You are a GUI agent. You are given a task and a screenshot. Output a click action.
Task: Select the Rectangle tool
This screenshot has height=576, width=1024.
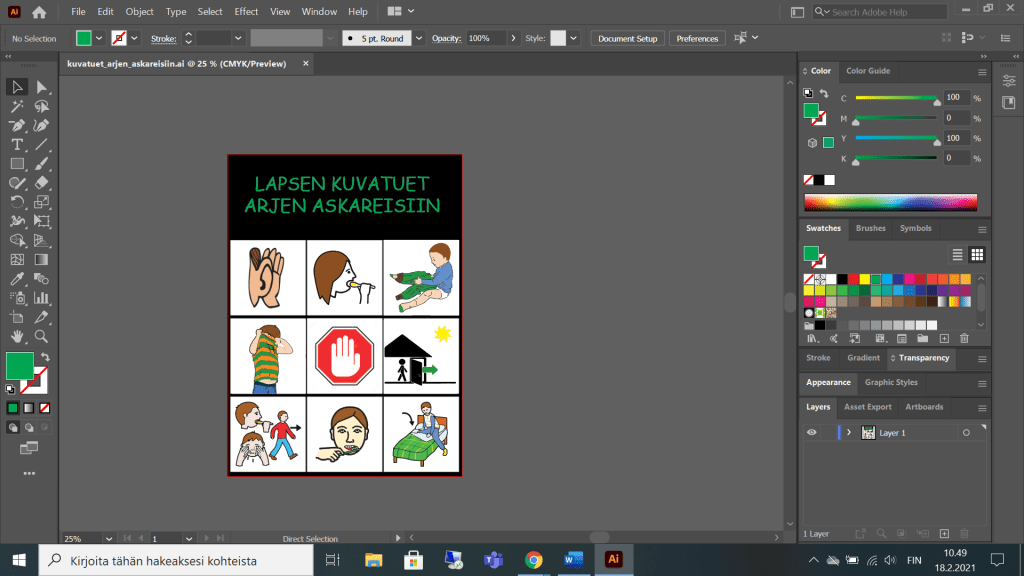pyautogui.click(x=17, y=164)
